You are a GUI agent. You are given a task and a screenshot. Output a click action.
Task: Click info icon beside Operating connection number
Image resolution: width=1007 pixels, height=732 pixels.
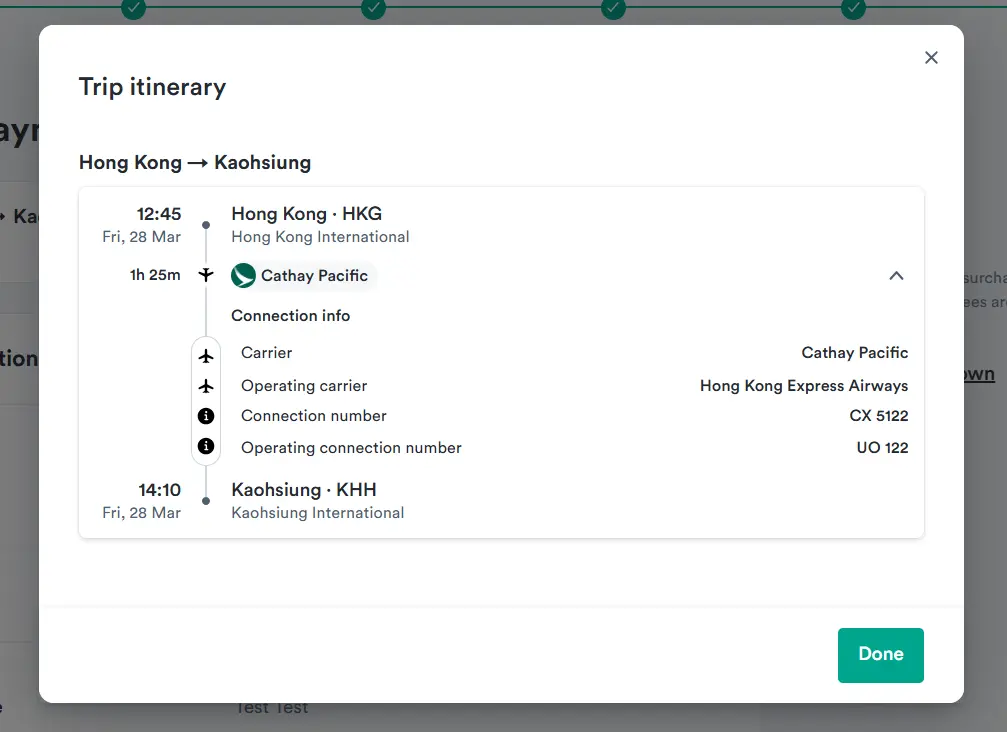tap(206, 446)
